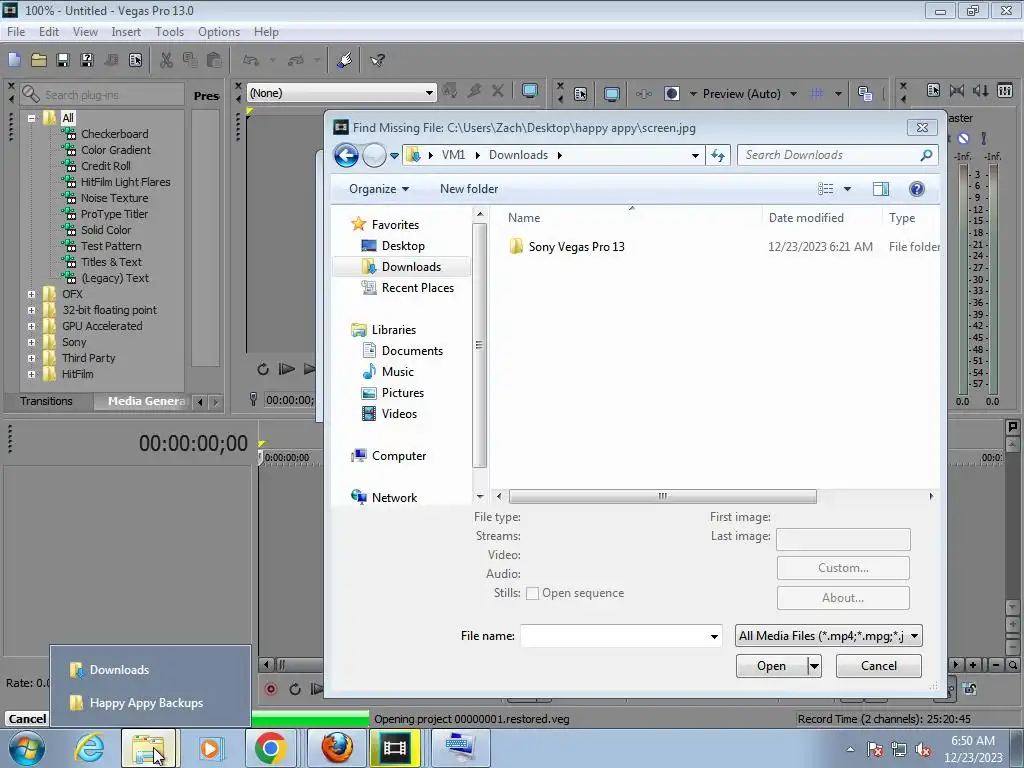
Task: Click the Open button in dialog
Action: pos(771,666)
